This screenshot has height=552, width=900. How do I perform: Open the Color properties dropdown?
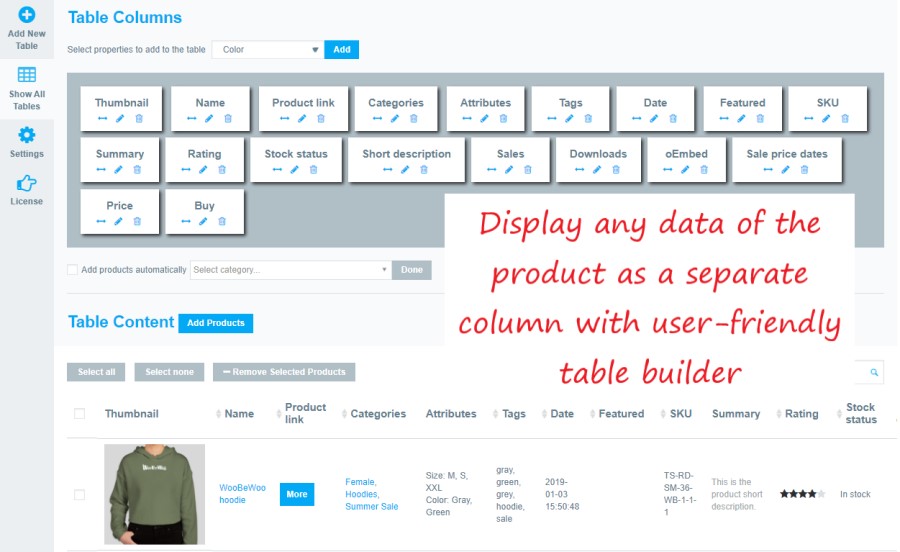click(267, 49)
